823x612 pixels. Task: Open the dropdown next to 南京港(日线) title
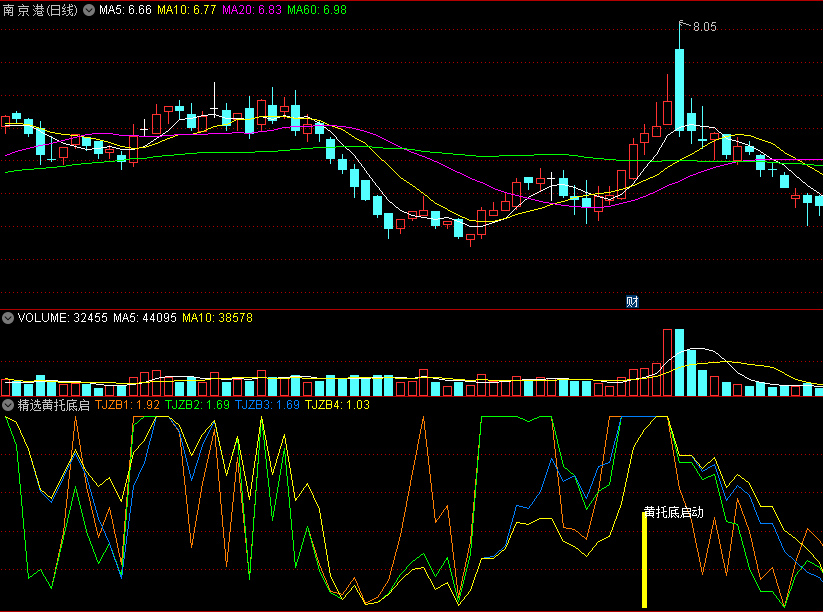pyautogui.click(x=89, y=10)
